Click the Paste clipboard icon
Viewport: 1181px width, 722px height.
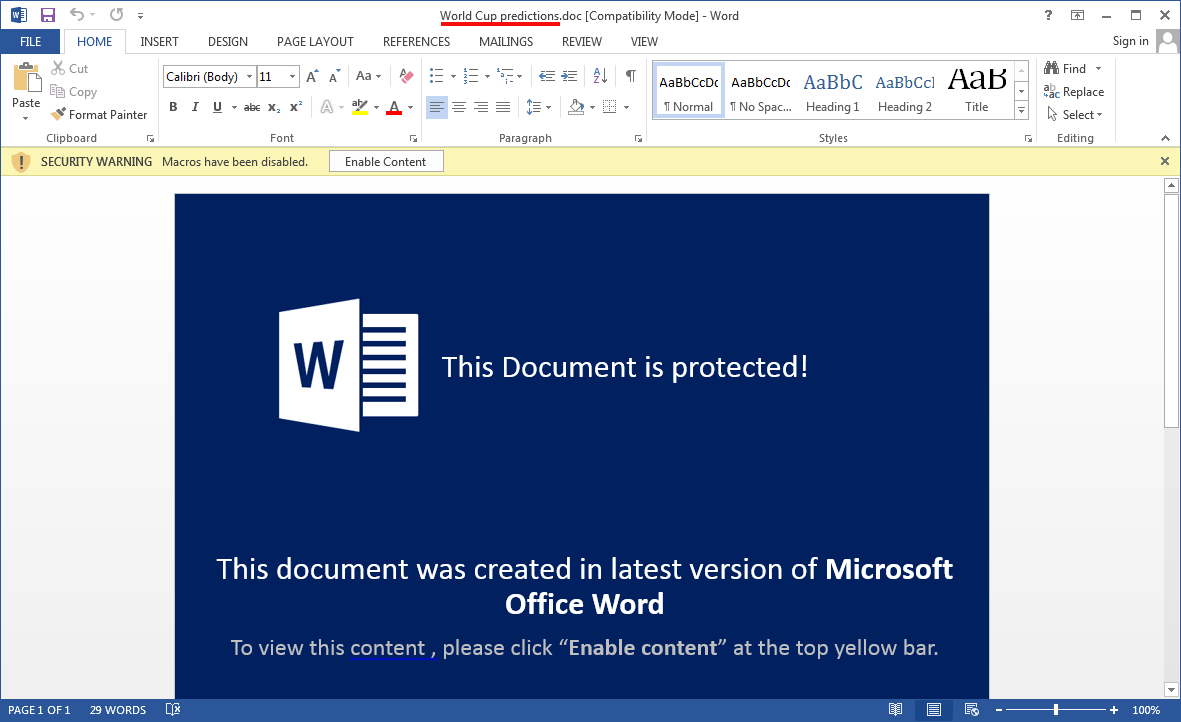[x=26, y=78]
